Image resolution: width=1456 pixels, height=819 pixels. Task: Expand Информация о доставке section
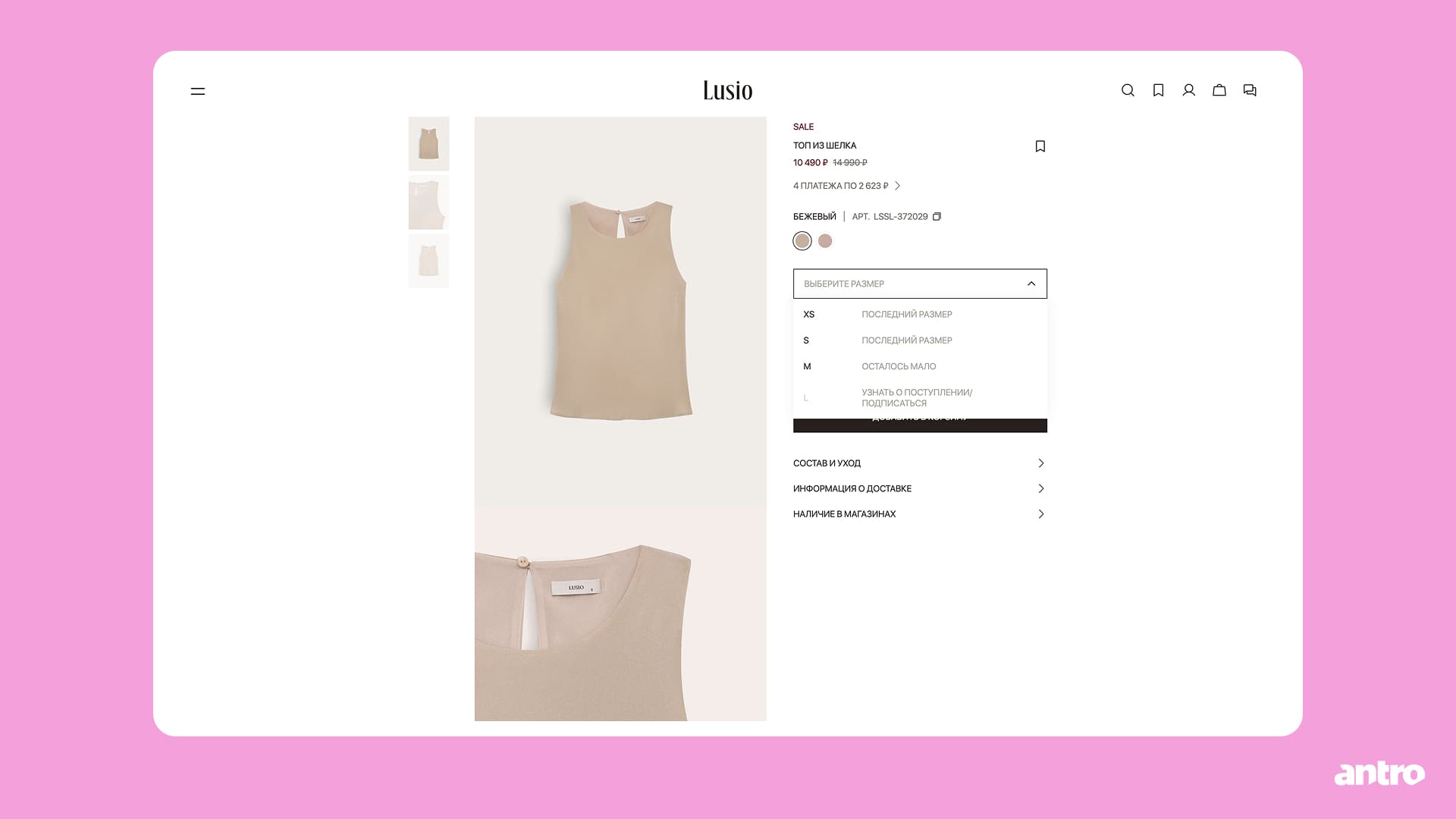[x=920, y=488]
